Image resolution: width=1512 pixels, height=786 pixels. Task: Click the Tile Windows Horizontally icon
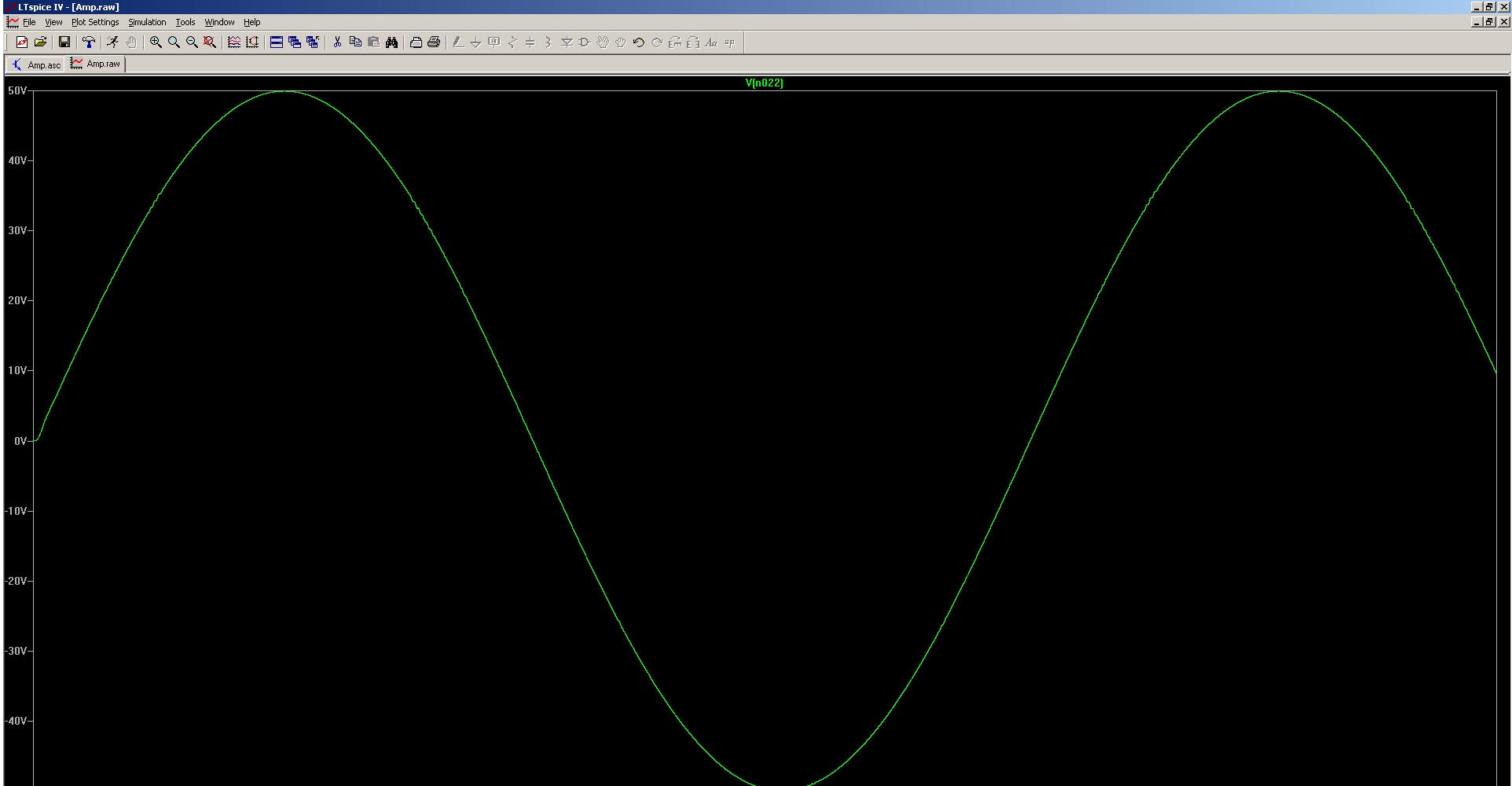point(277,42)
